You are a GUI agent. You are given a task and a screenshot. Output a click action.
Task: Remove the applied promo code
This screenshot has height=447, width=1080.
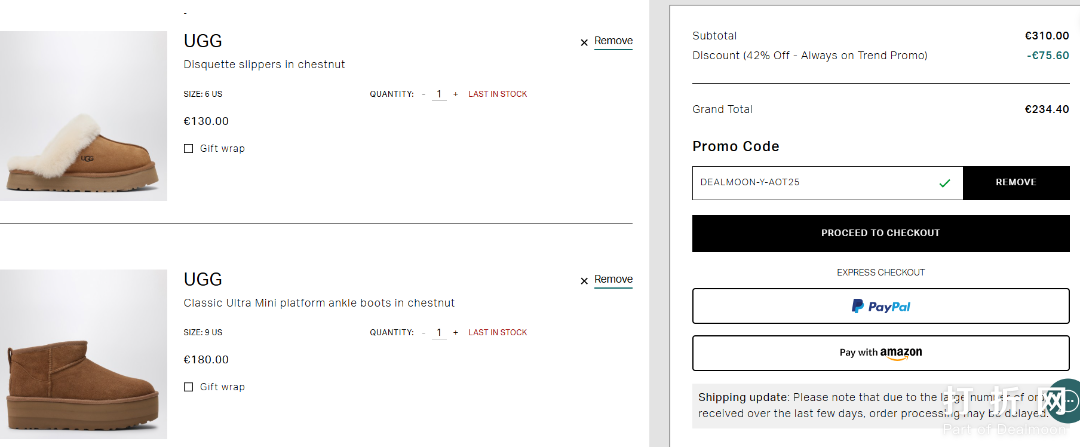tap(1015, 183)
